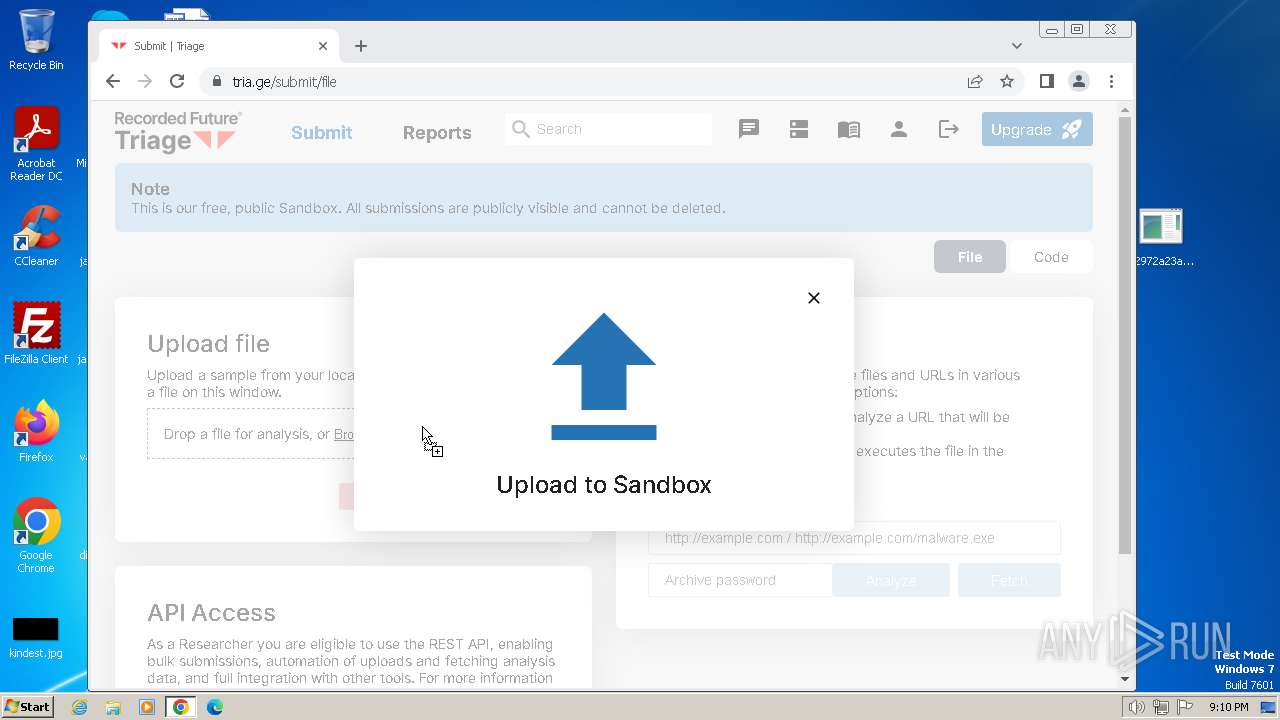The image size is (1280, 720).
Task: Click the API Access heading
Action: point(211,613)
